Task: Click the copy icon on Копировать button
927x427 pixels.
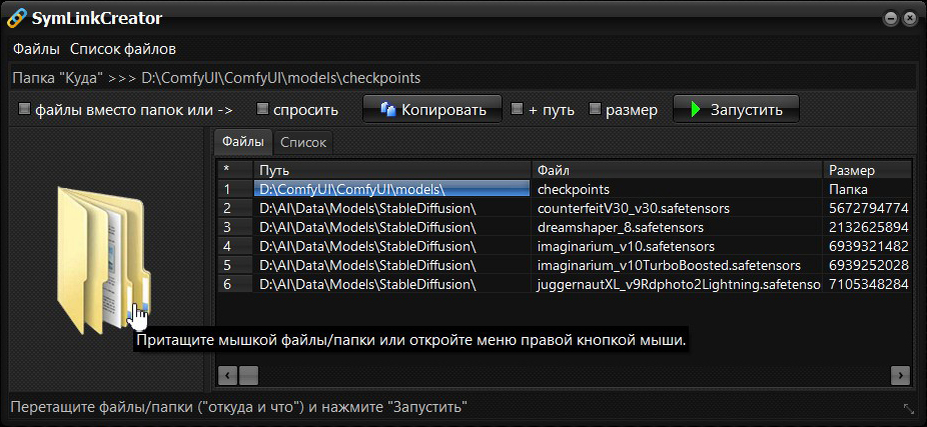Action: pos(388,110)
